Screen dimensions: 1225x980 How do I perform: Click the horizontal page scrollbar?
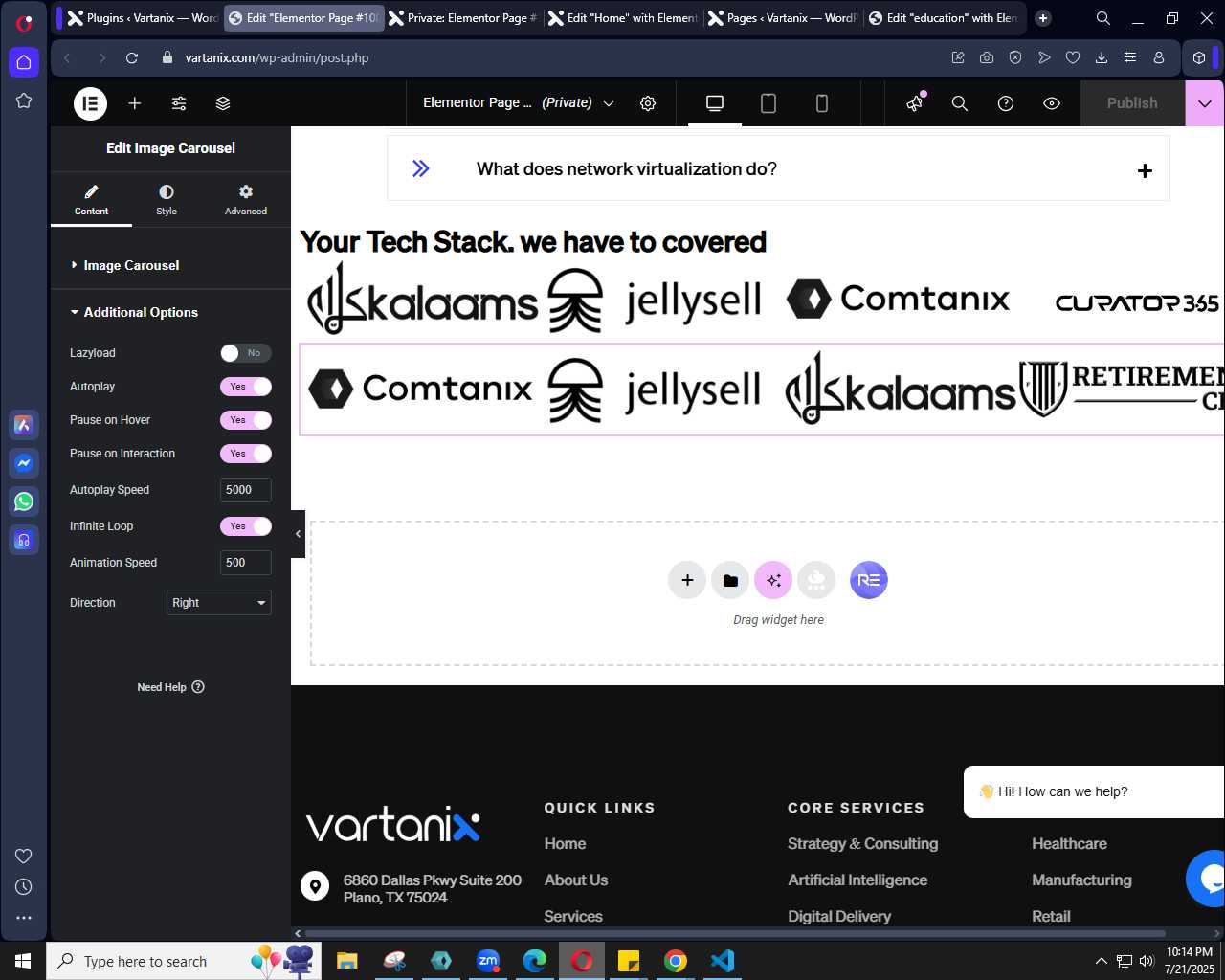pos(735,933)
